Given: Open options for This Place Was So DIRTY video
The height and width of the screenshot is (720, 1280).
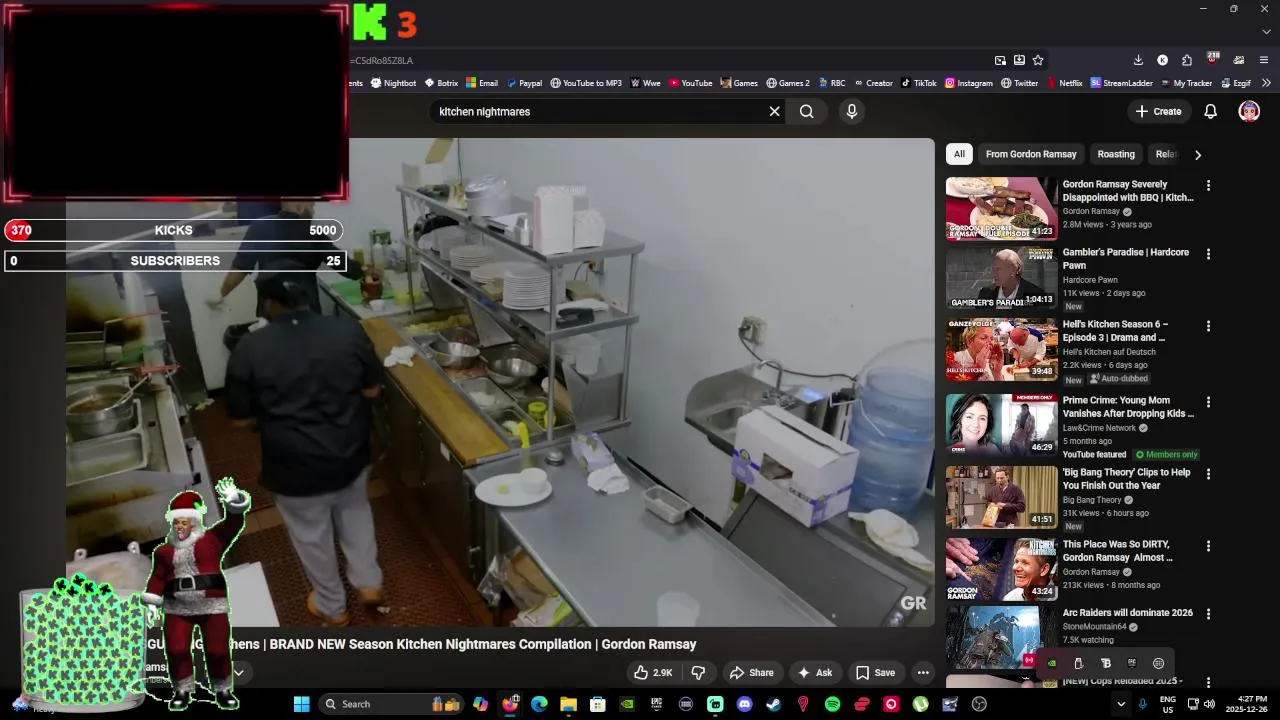Looking at the screenshot, I should [x=1208, y=546].
